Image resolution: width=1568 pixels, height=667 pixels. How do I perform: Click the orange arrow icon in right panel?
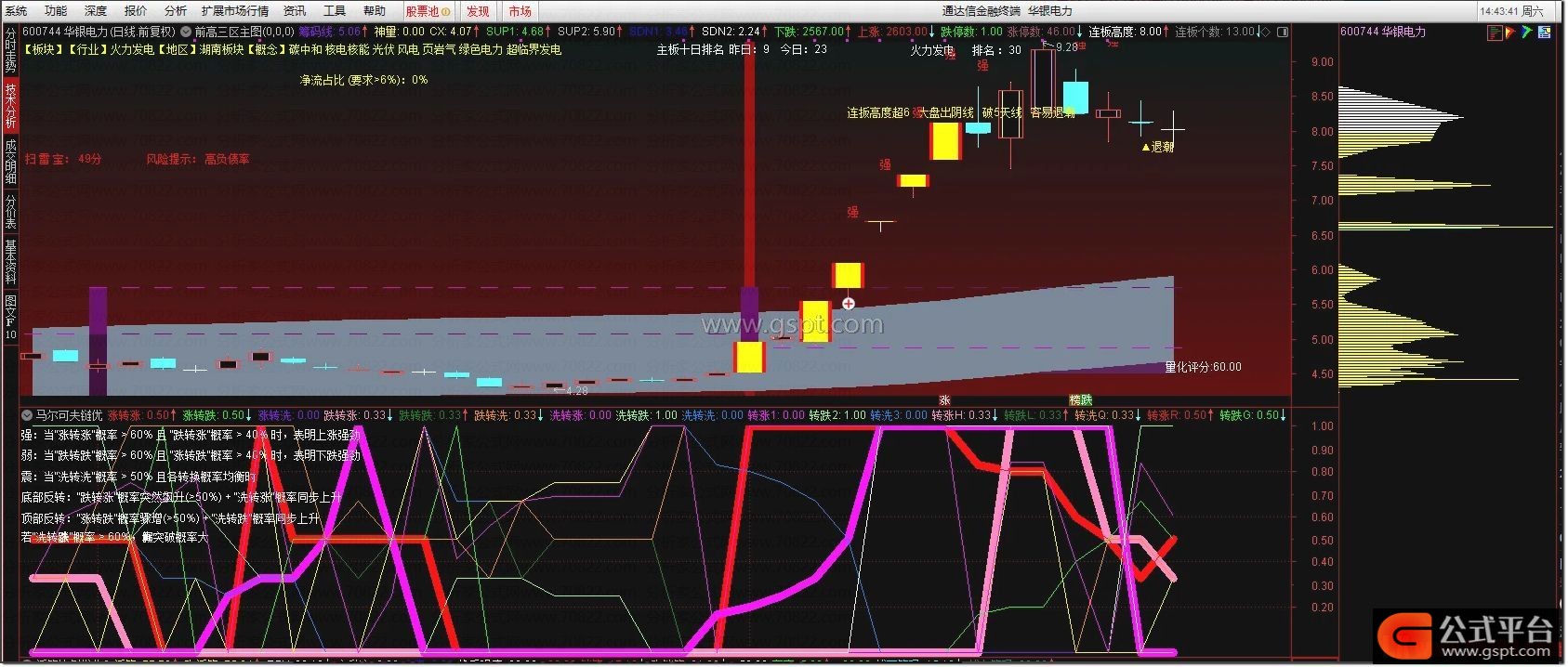[1510, 33]
